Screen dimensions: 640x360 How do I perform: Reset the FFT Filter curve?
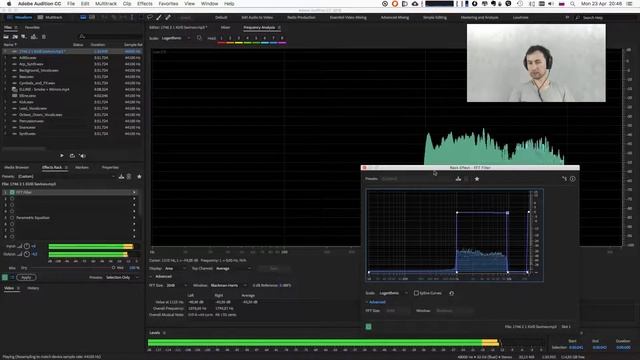click(x=451, y=293)
